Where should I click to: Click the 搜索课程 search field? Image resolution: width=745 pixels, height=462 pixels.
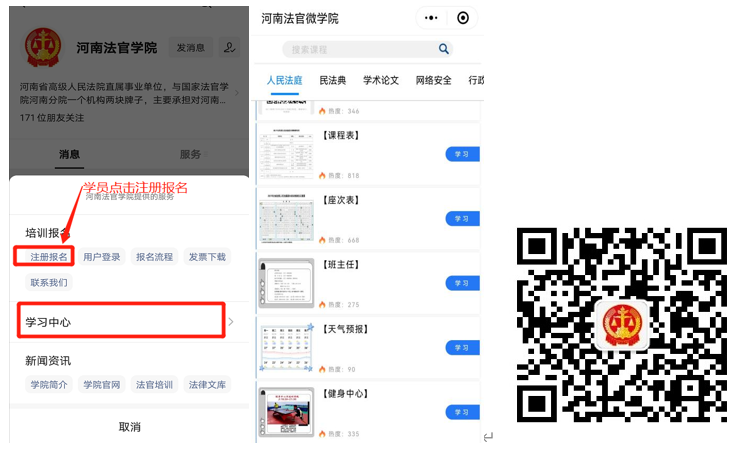click(x=367, y=49)
